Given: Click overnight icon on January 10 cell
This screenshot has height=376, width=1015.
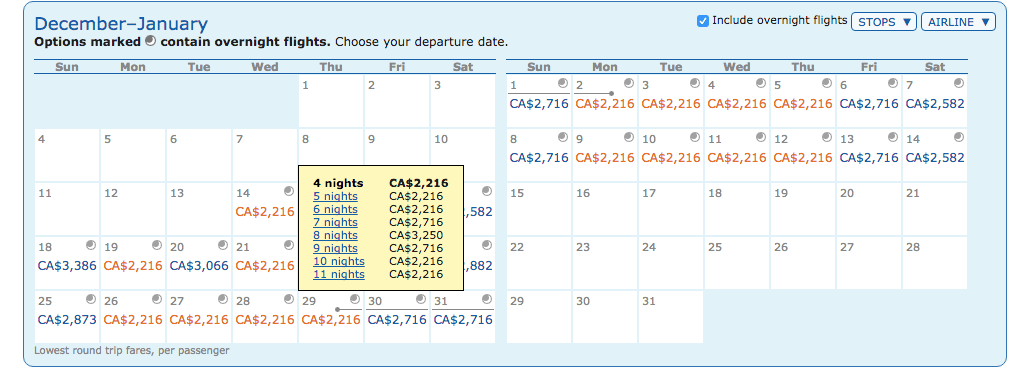Looking at the screenshot, I should (695, 137).
